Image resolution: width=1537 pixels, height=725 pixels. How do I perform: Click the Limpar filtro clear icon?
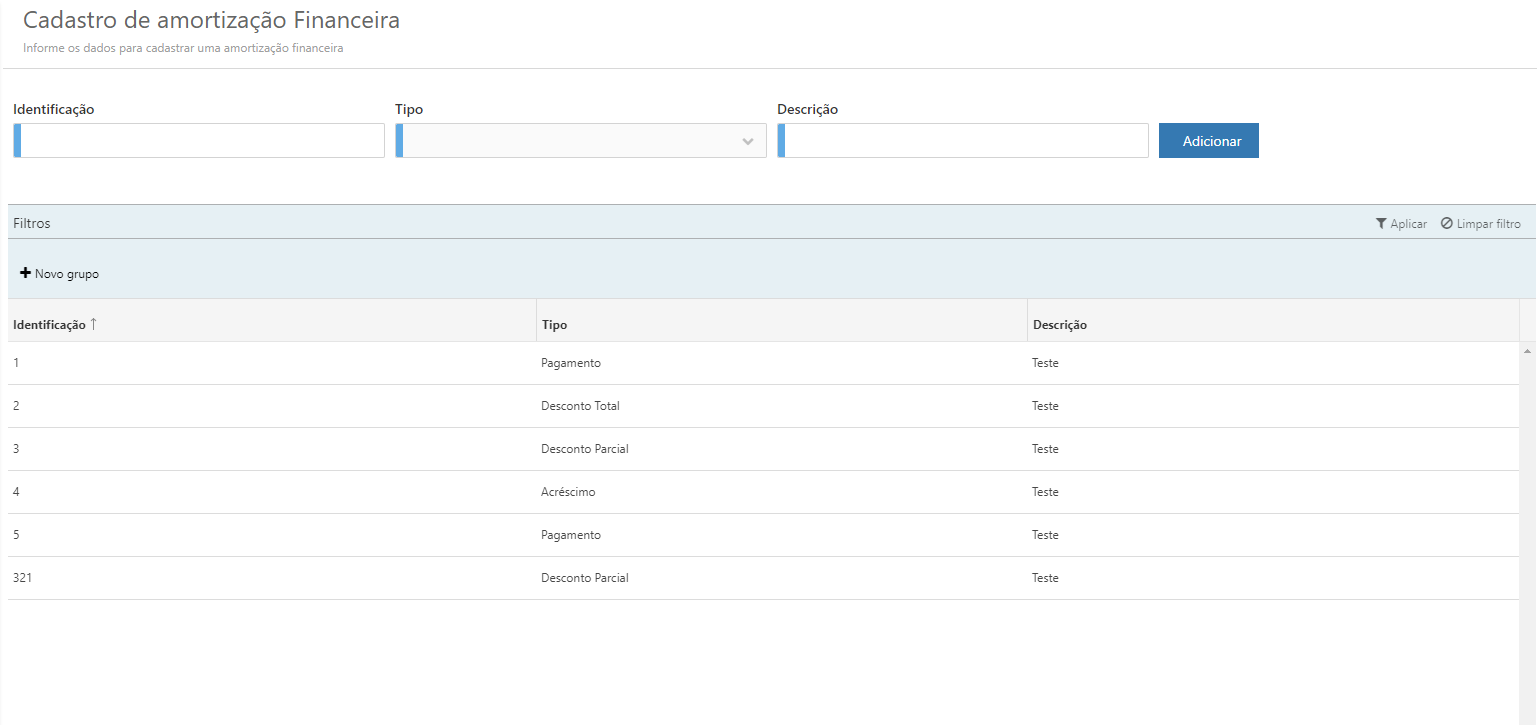[1446, 224]
